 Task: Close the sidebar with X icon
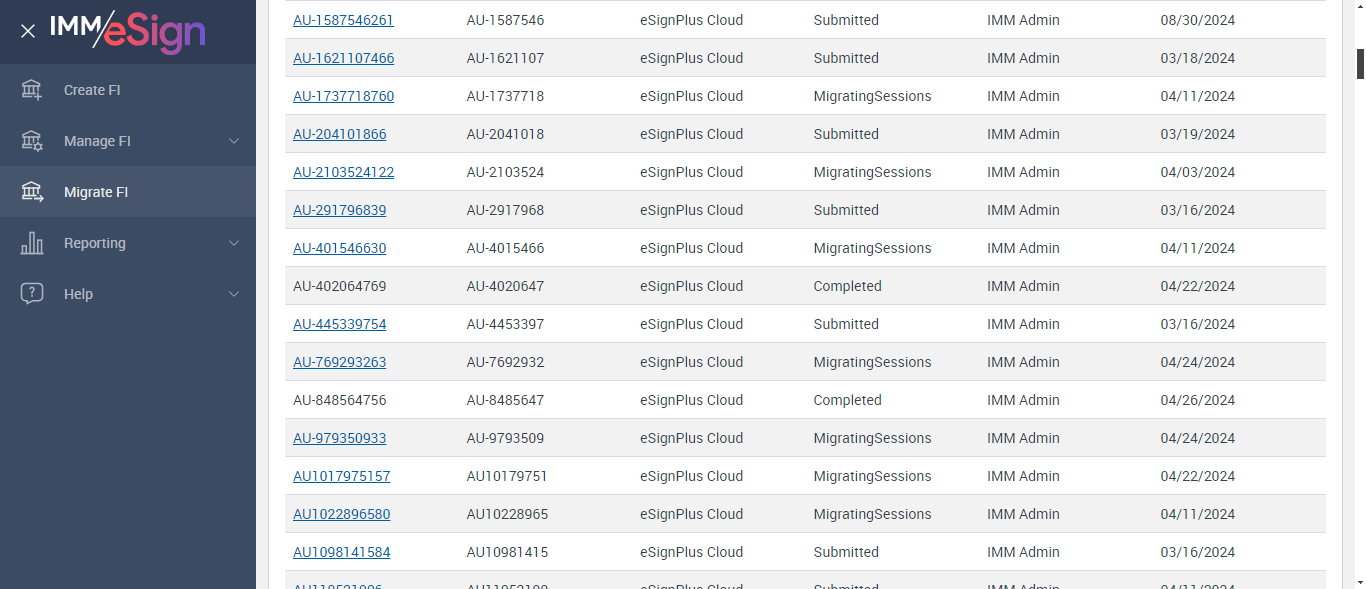click(x=28, y=31)
